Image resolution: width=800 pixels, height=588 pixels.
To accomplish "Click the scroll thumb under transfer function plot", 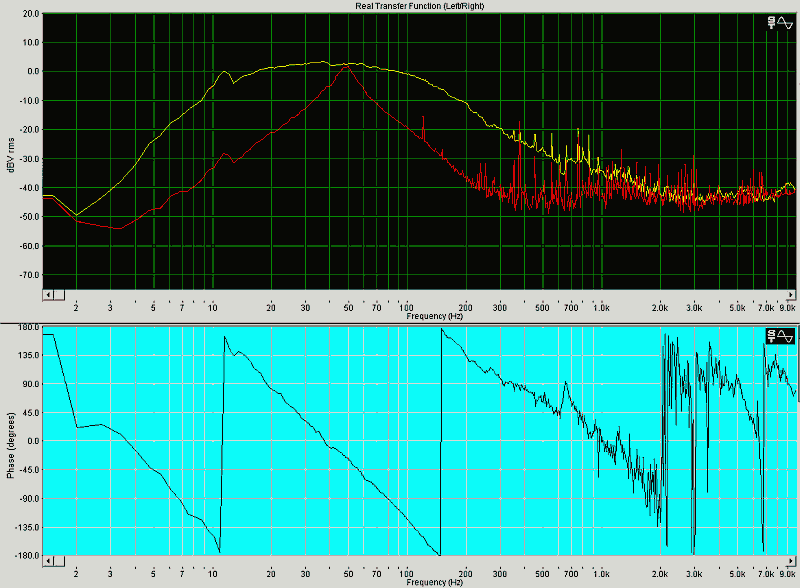I will pyautogui.click(x=59, y=295).
